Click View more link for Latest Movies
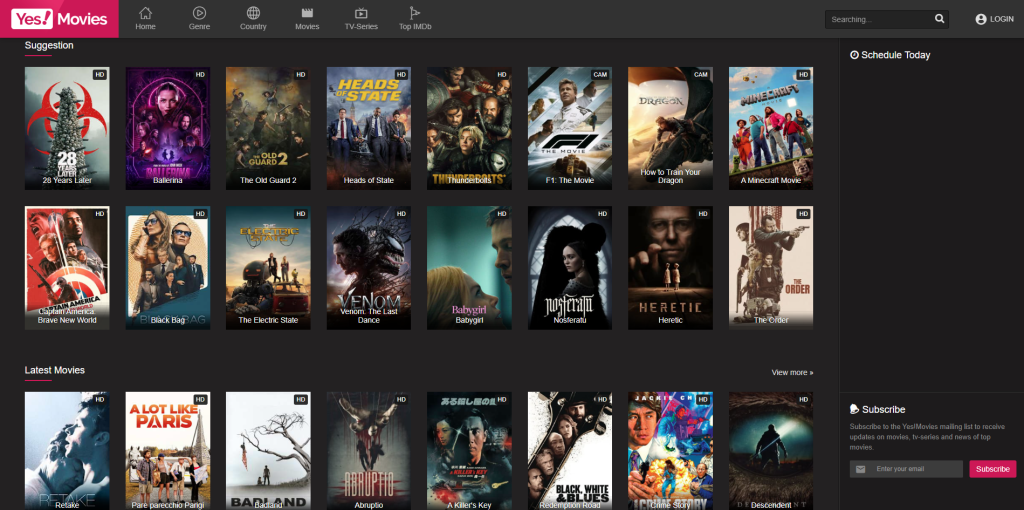 click(x=792, y=372)
